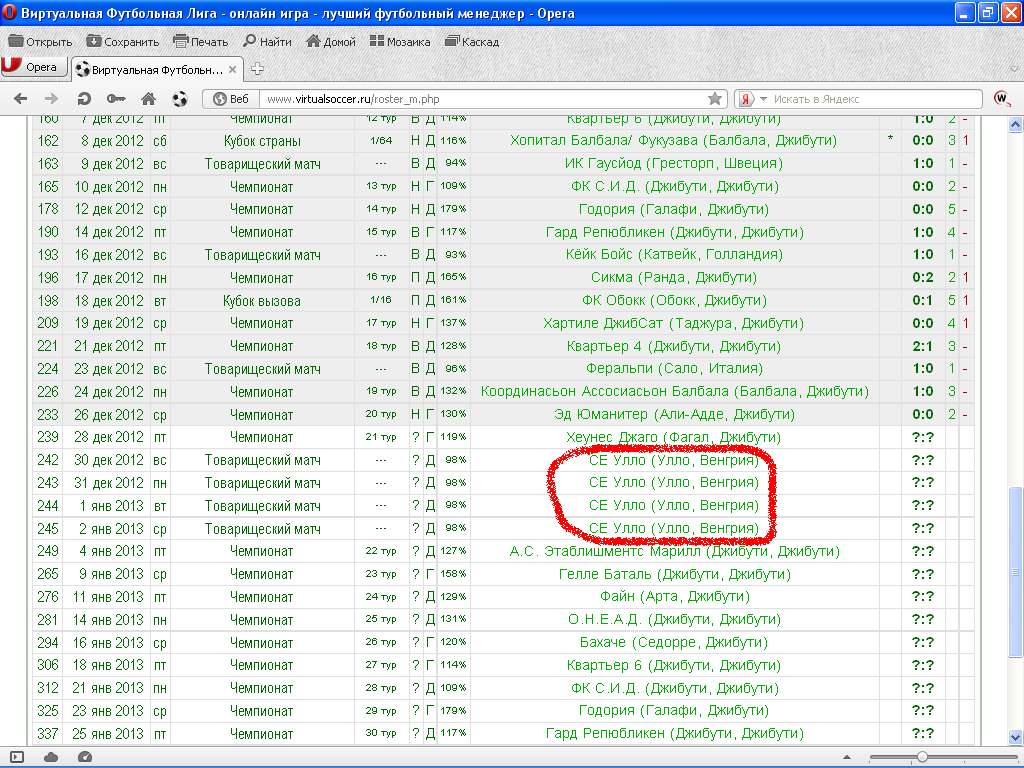Click the Кубок страны tournament cell

click(262, 141)
